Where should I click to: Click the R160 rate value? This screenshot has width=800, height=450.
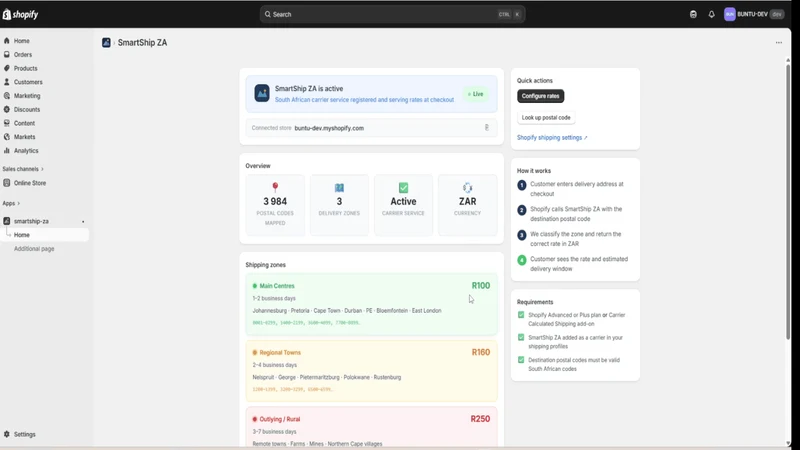(x=481, y=352)
